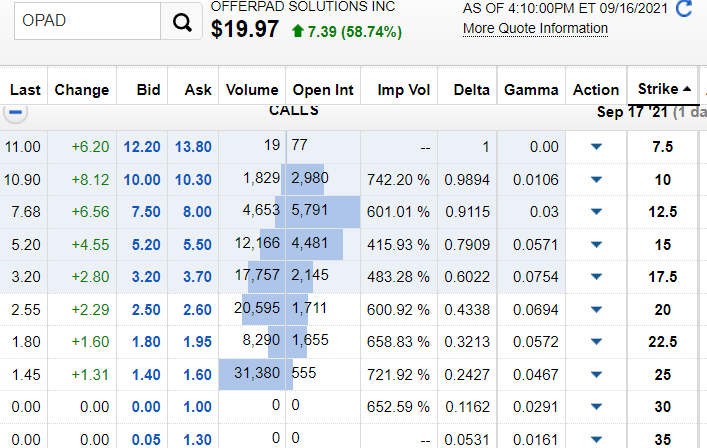
Task: Click bid price 7.50 for strike 12.5
Action: pyautogui.click(x=146, y=212)
